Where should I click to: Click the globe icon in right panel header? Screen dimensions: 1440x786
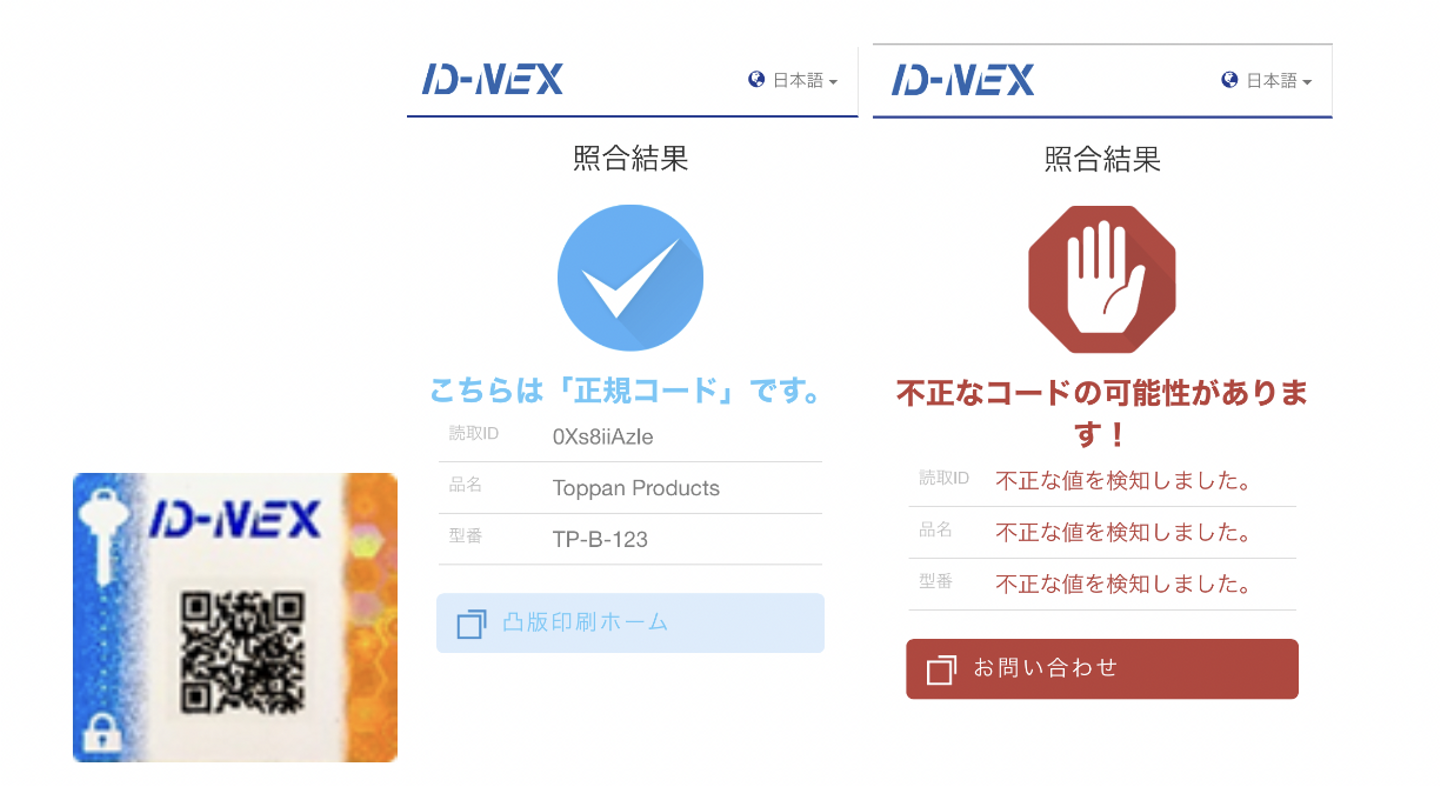1229,80
